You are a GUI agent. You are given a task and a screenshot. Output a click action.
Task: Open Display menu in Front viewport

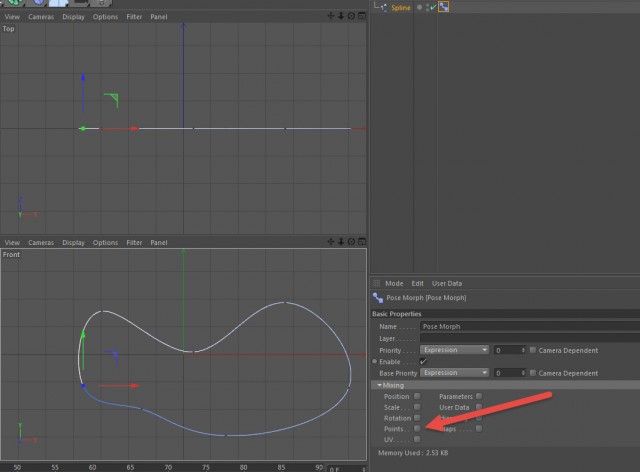73,243
